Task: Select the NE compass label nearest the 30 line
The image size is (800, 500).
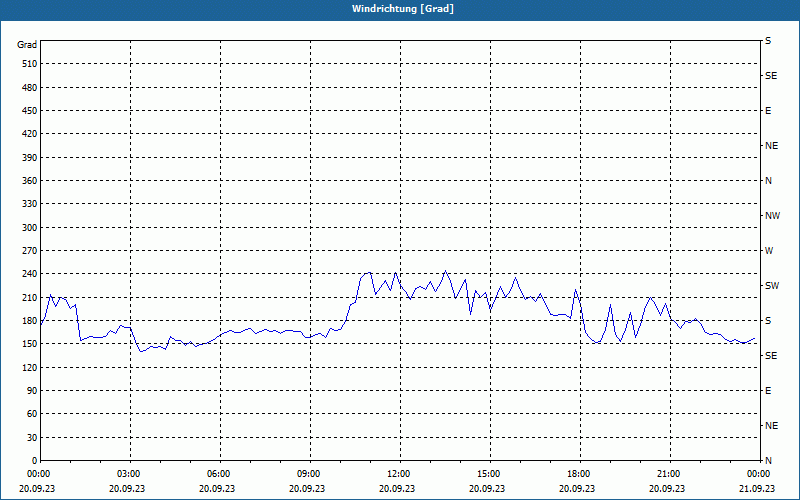Action: (771, 426)
